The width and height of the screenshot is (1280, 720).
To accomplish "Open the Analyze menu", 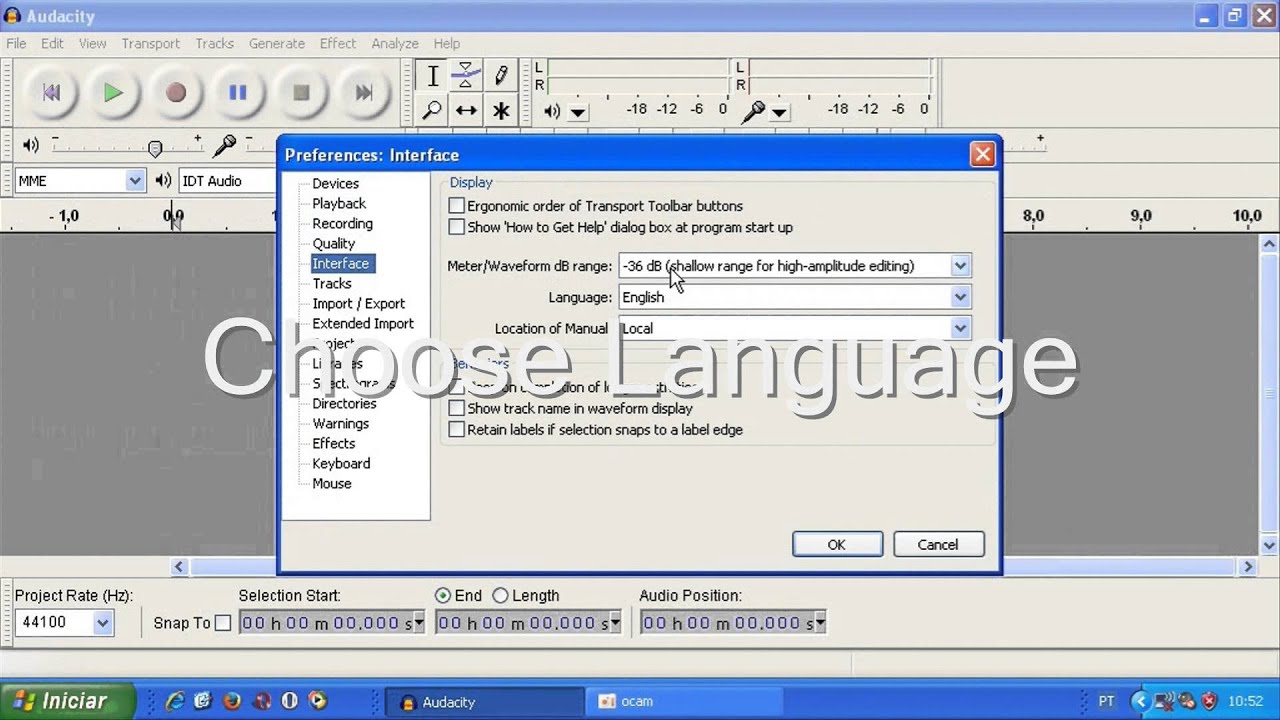I will pyautogui.click(x=395, y=43).
